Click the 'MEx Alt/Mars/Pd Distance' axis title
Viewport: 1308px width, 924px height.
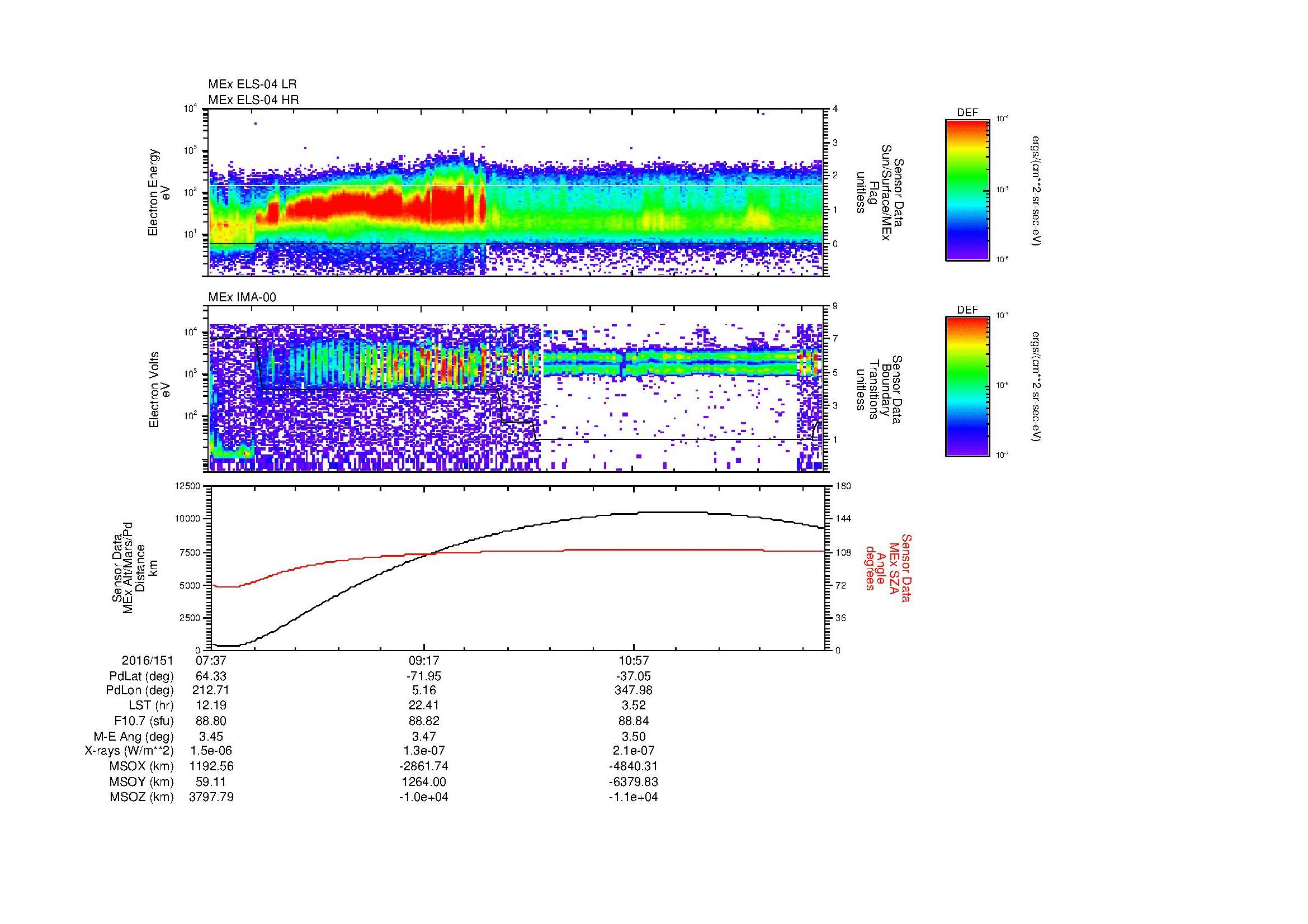(x=134, y=568)
